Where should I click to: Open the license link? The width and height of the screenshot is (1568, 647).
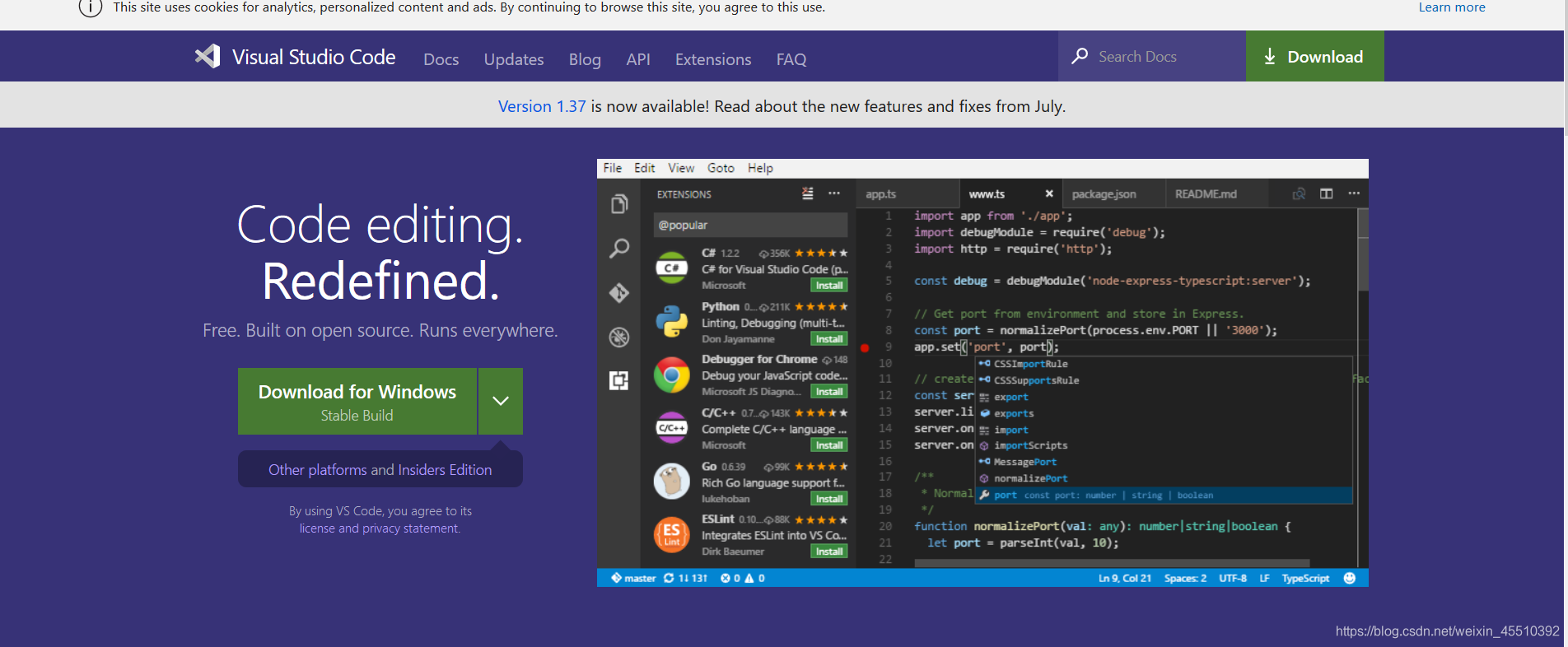(x=317, y=528)
